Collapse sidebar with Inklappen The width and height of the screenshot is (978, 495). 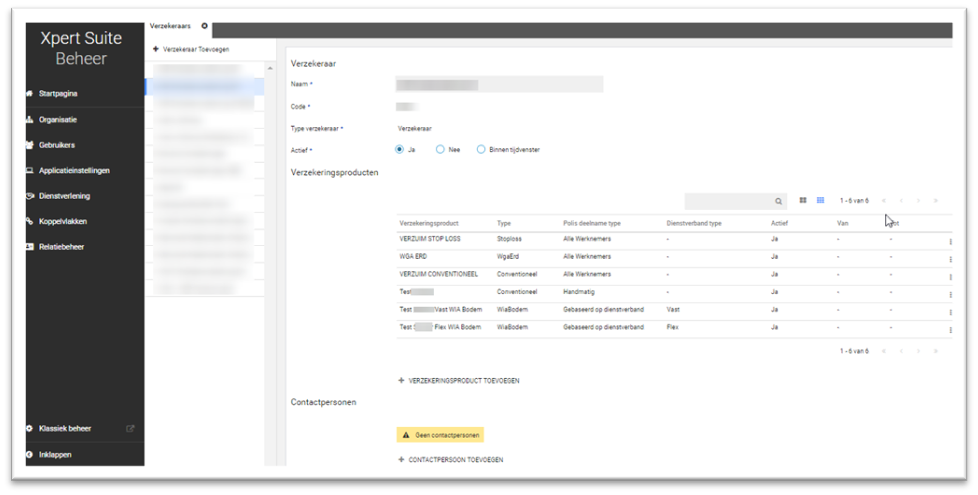click(55, 455)
